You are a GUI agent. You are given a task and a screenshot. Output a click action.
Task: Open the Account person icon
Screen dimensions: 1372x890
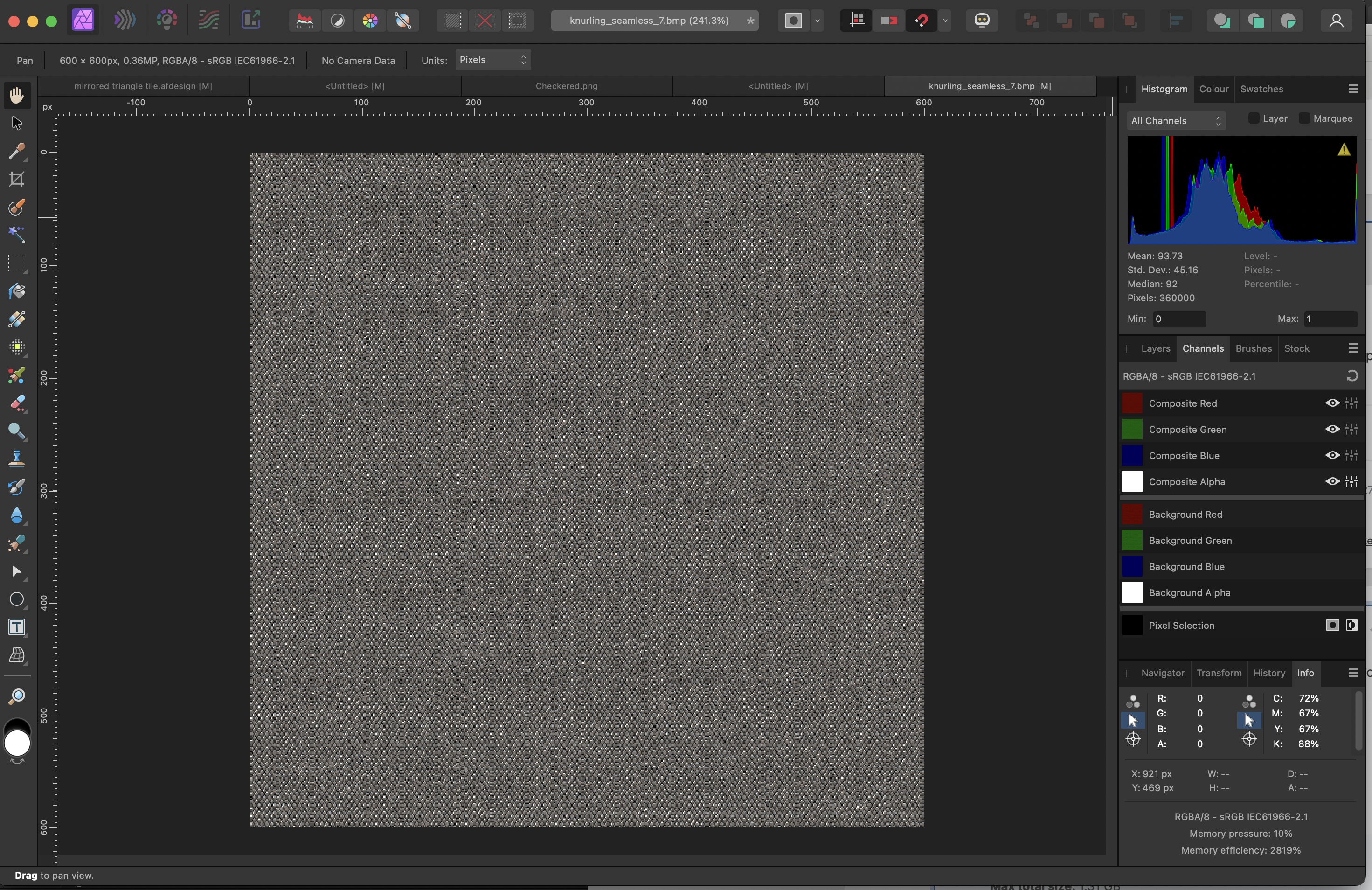(1336, 21)
